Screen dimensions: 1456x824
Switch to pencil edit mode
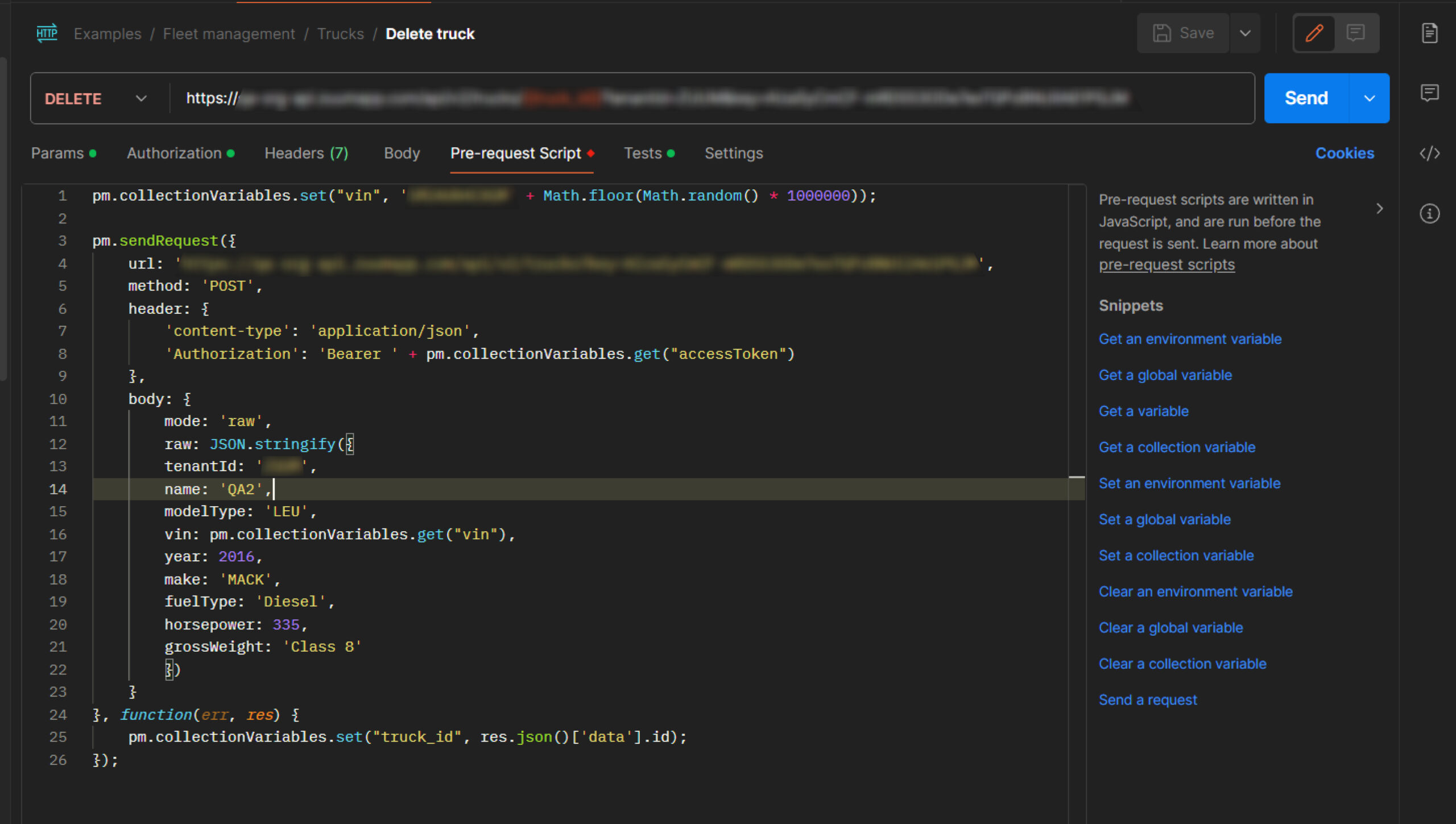tap(1314, 33)
